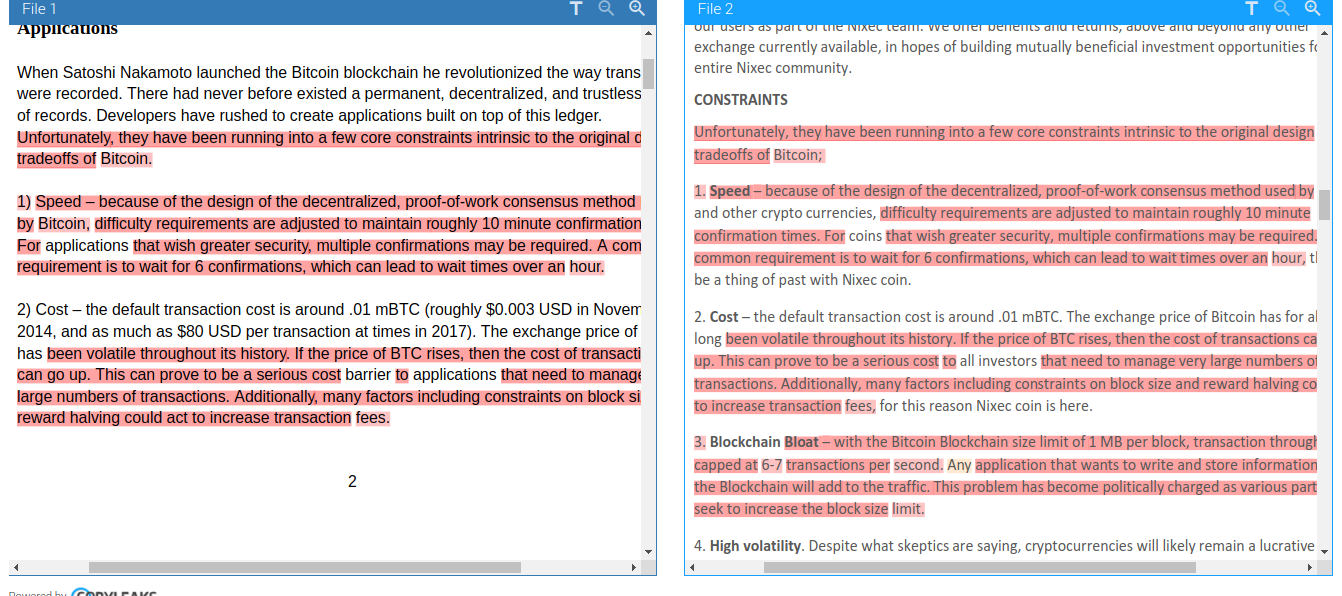Zoom out File 2 with minus magnifier
Screen dimensions: 1342x596
[1281, 8]
